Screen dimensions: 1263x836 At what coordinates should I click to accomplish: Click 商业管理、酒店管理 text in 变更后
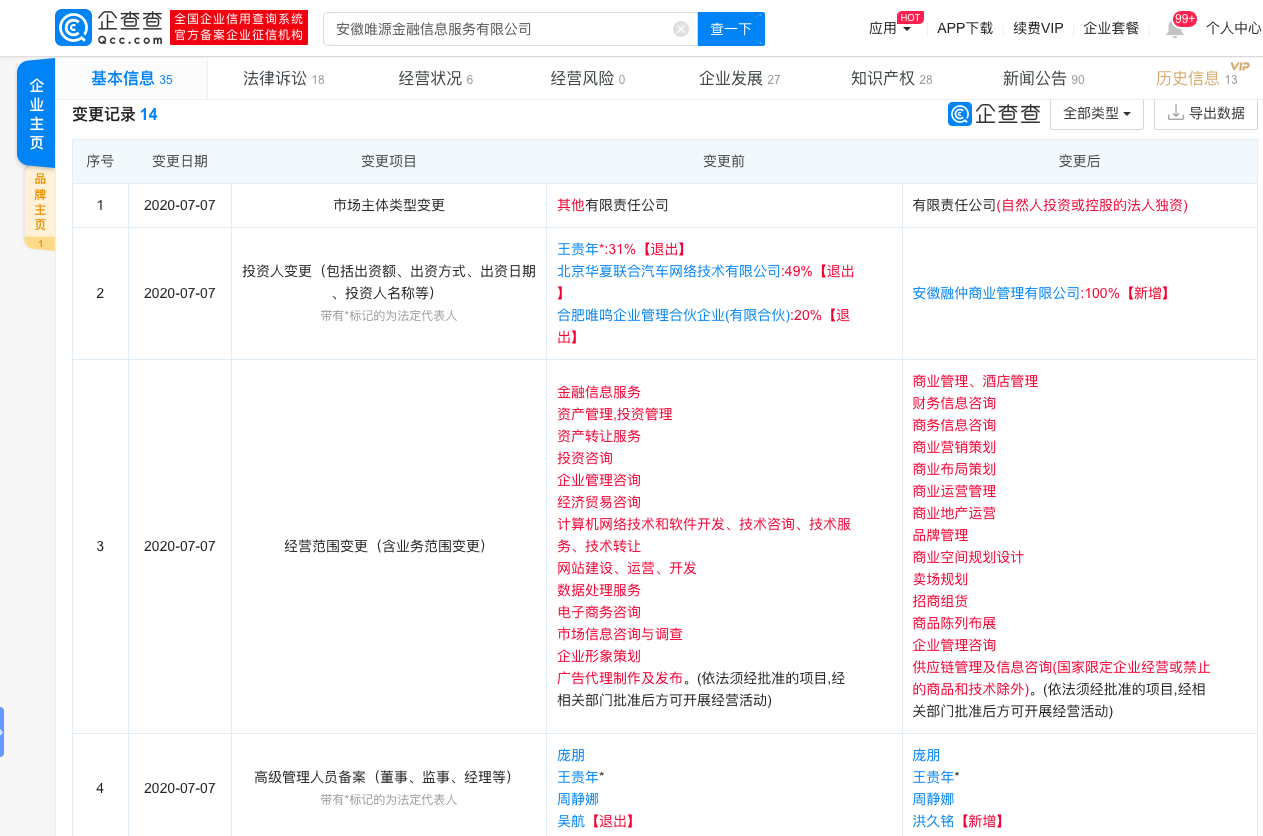point(975,381)
